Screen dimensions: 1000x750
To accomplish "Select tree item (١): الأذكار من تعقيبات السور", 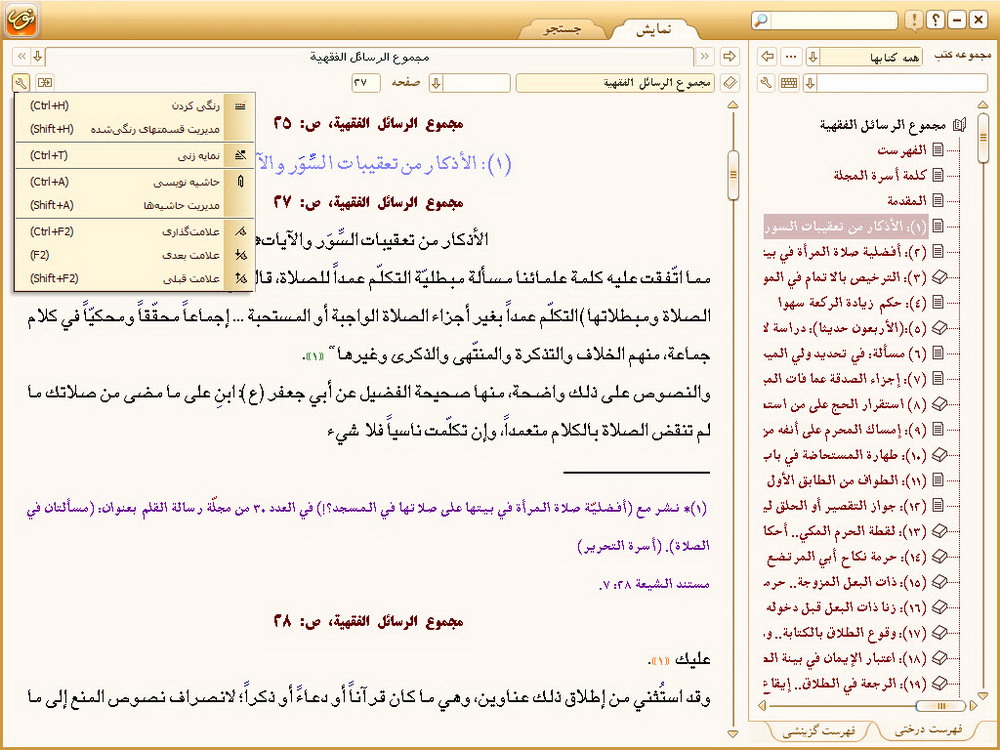I will tap(845, 226).
